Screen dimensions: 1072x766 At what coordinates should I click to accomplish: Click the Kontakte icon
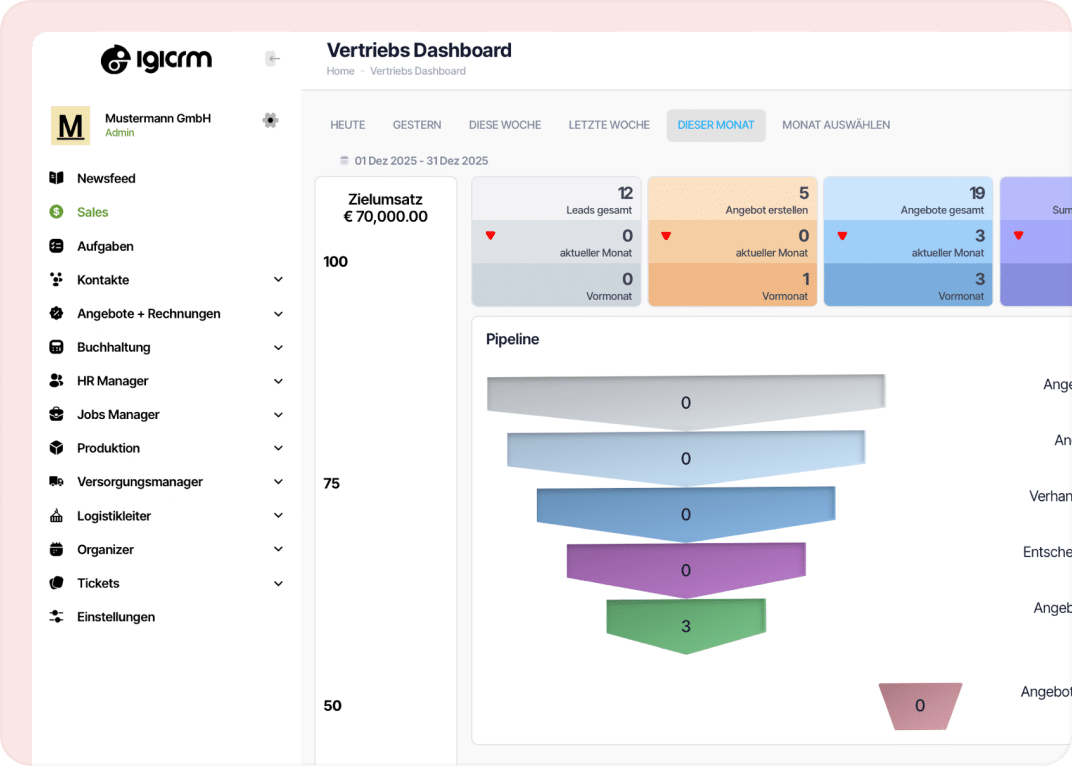57,280
